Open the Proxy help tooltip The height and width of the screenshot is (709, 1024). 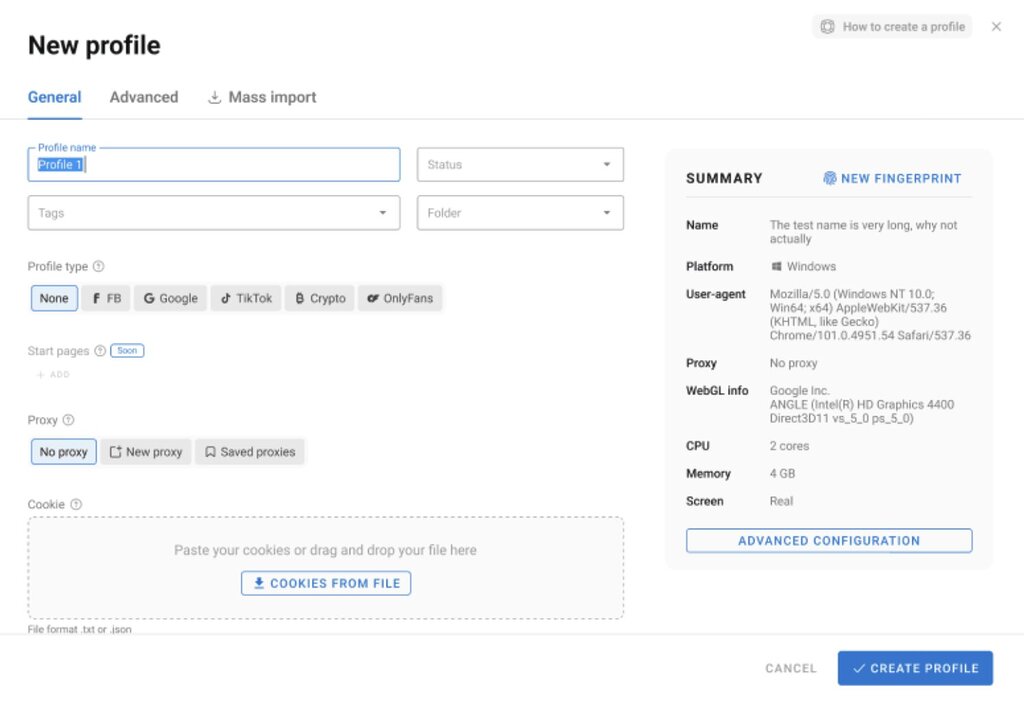click(67, 420)
